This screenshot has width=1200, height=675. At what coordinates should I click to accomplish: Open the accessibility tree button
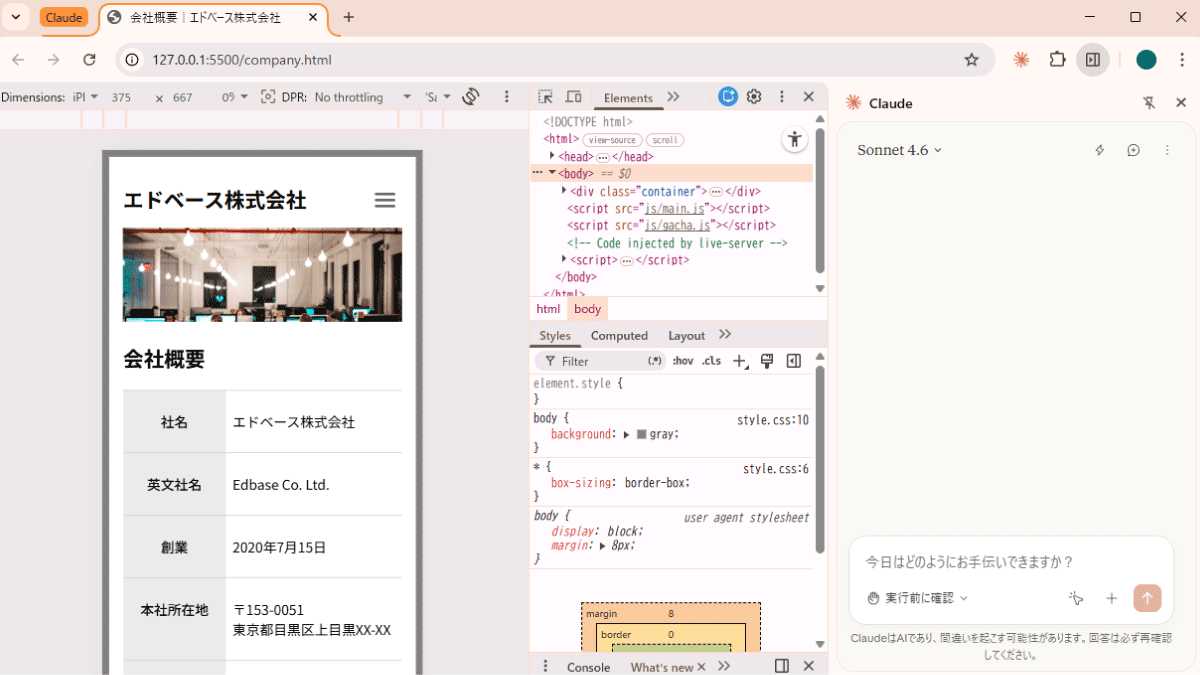[794, 139]
